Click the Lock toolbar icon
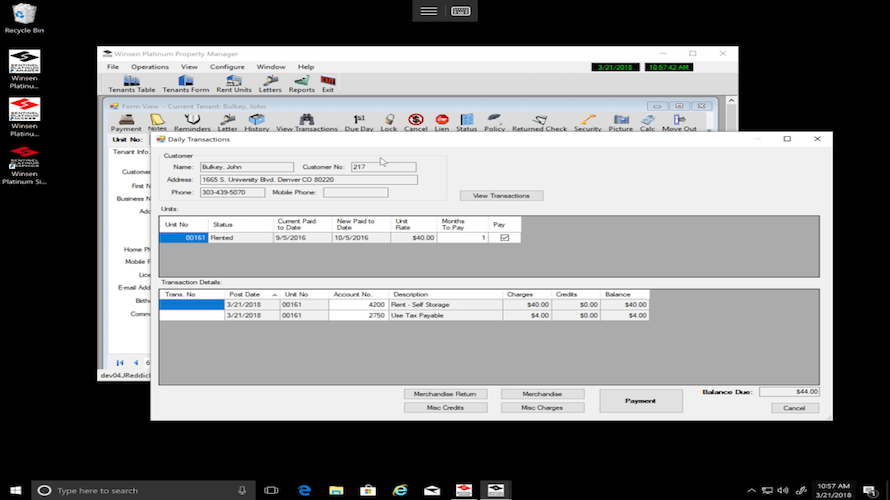890x500 pixels. pos(389,123)
